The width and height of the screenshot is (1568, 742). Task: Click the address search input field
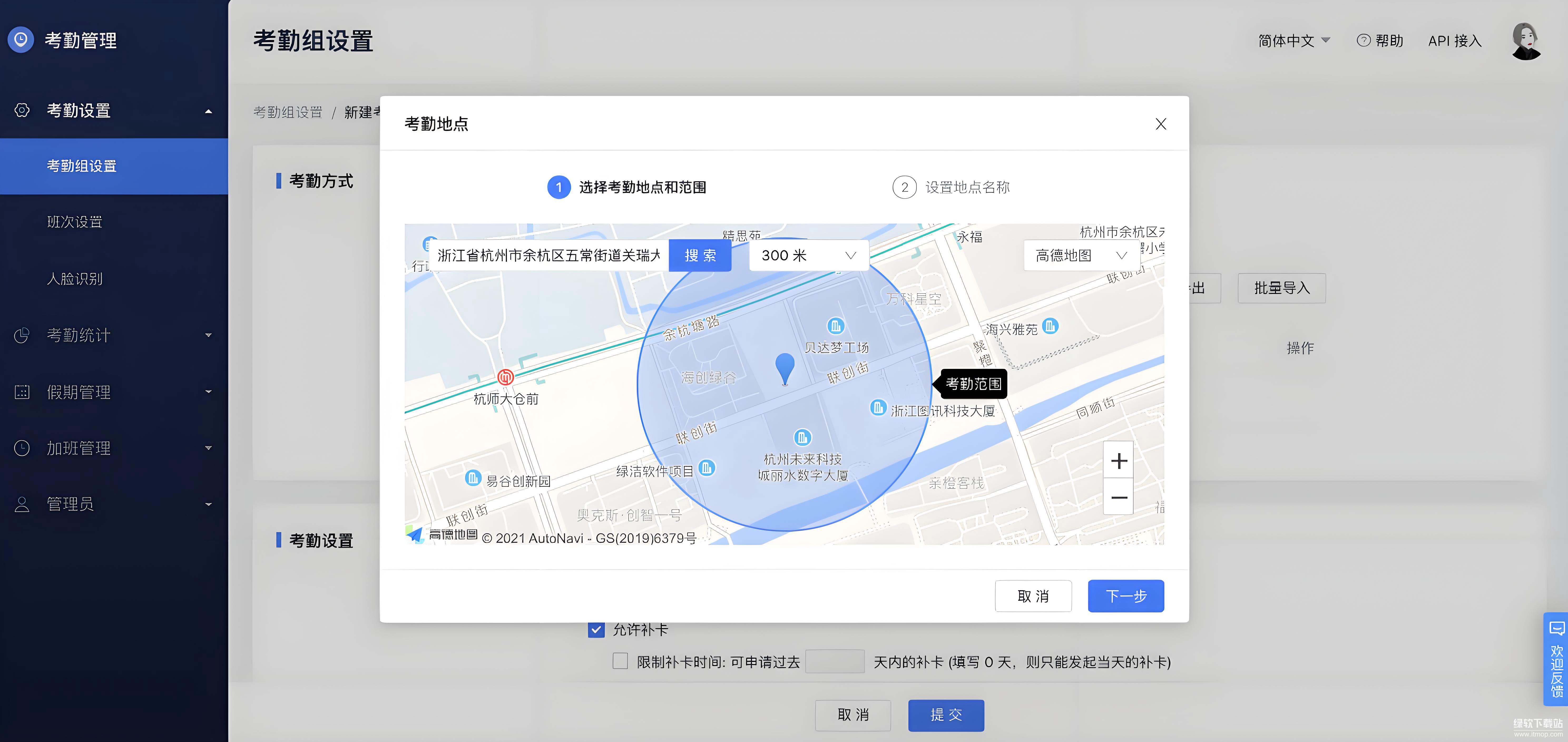click(x=549, y=255)
